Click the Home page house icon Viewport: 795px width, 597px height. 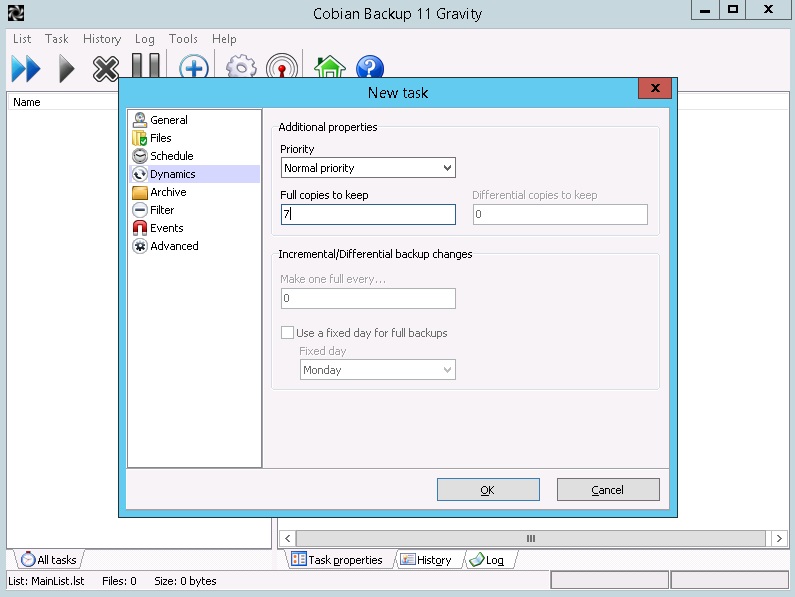point(330,66)
